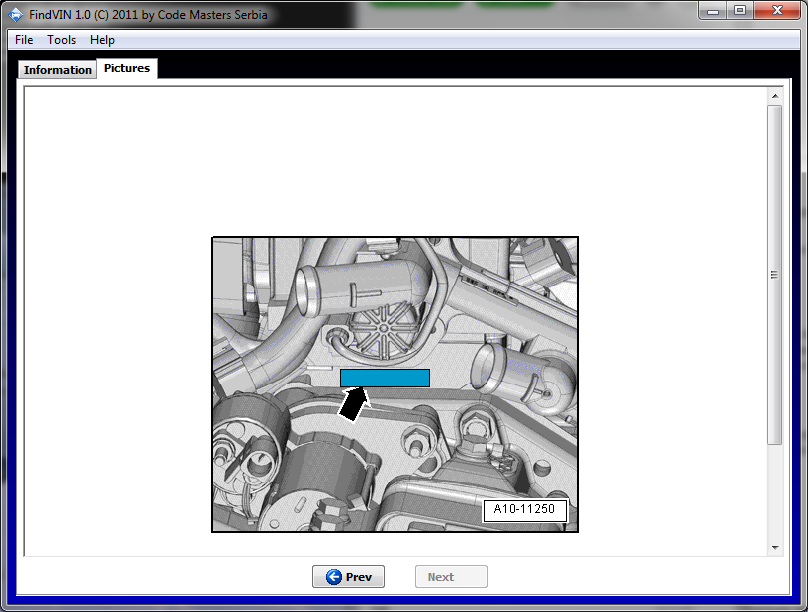
Task: Click the FindVIN app icon in the title bar
Action: pyautogui.click(x=15, y=14)
